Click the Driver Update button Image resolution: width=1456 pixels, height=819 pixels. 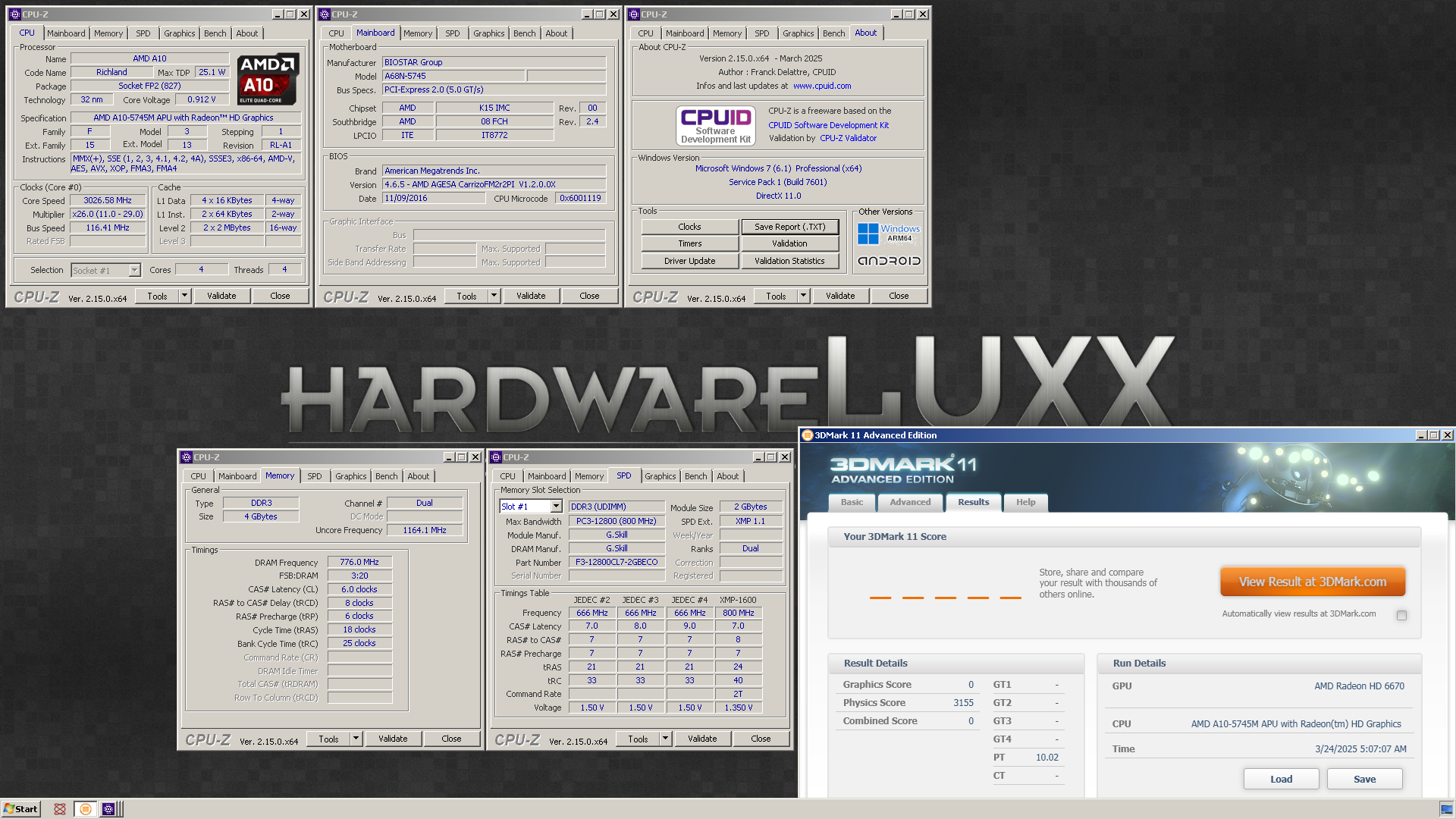coord(689,261)
